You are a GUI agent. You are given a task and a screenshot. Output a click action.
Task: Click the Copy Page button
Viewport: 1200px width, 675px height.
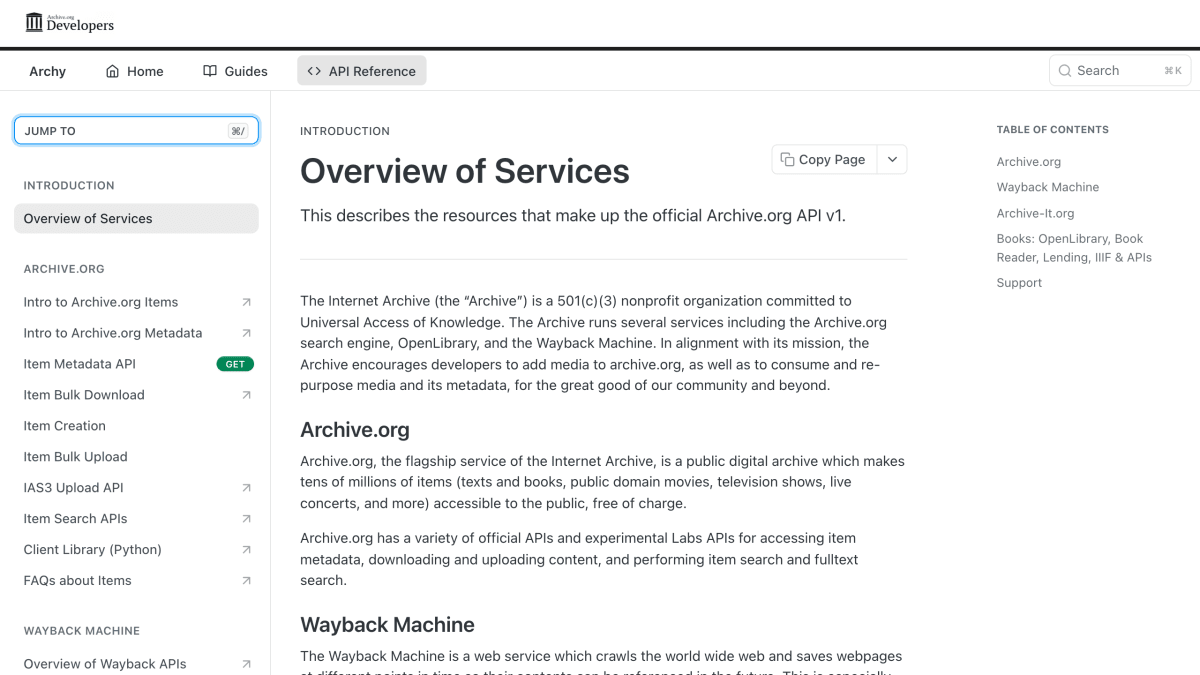point(824,160)
